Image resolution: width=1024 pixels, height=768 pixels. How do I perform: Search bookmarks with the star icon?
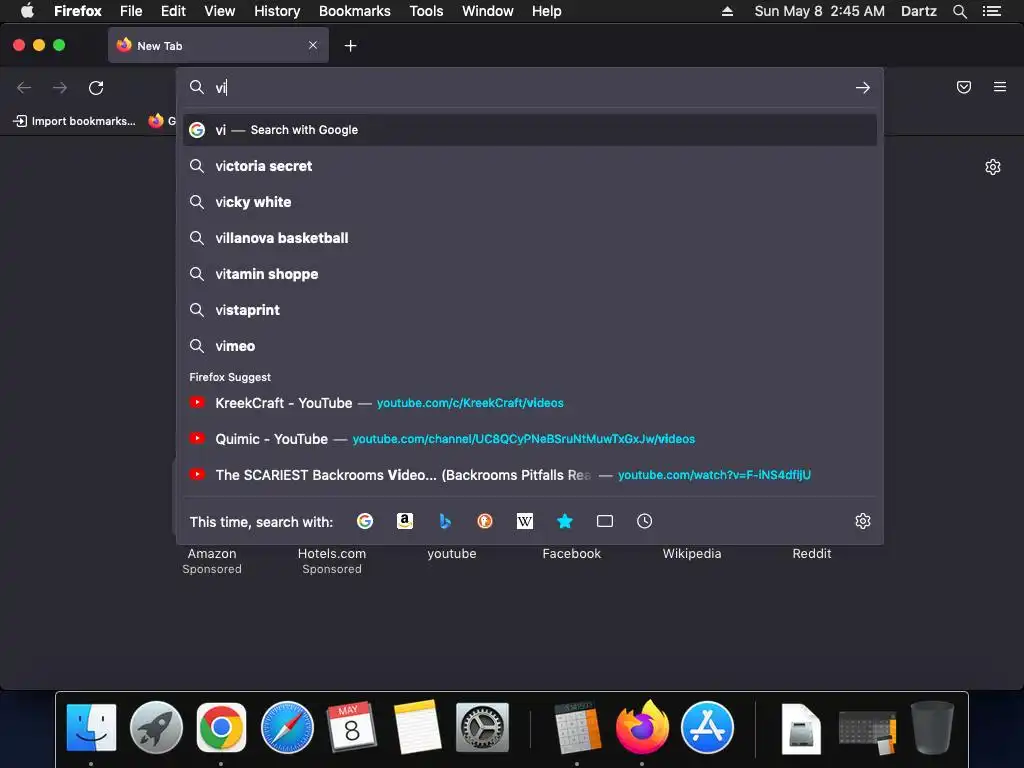(x=565, y=521)
